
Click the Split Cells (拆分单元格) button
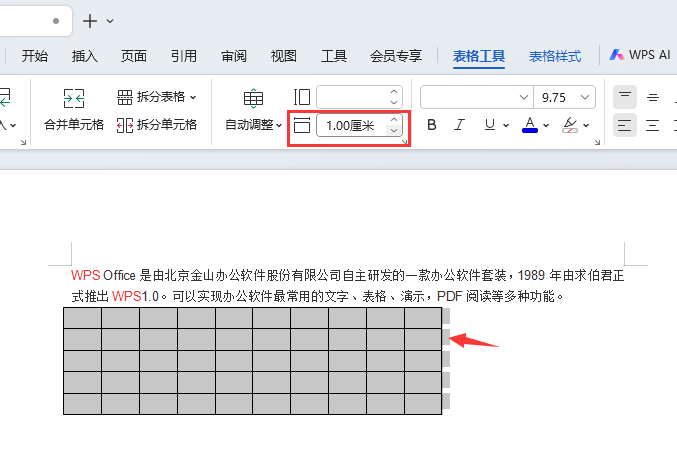pyautogui.click(x=156, y=125)
